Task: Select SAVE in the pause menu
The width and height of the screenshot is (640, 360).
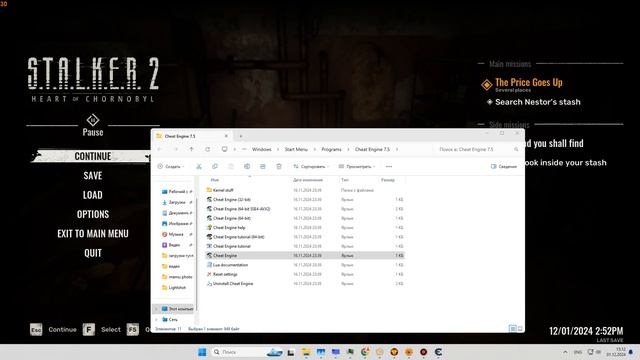Action: tap(93, 176)
